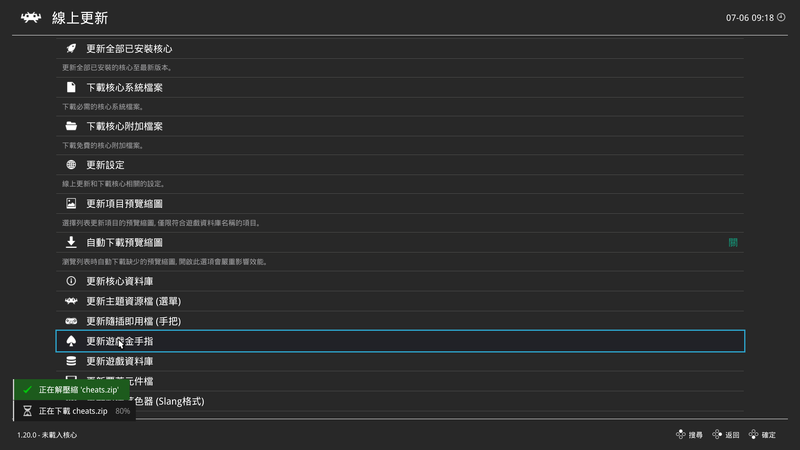Open 下載核心系統檔案 menu entry
800x450 pixels.
(400, 87)
